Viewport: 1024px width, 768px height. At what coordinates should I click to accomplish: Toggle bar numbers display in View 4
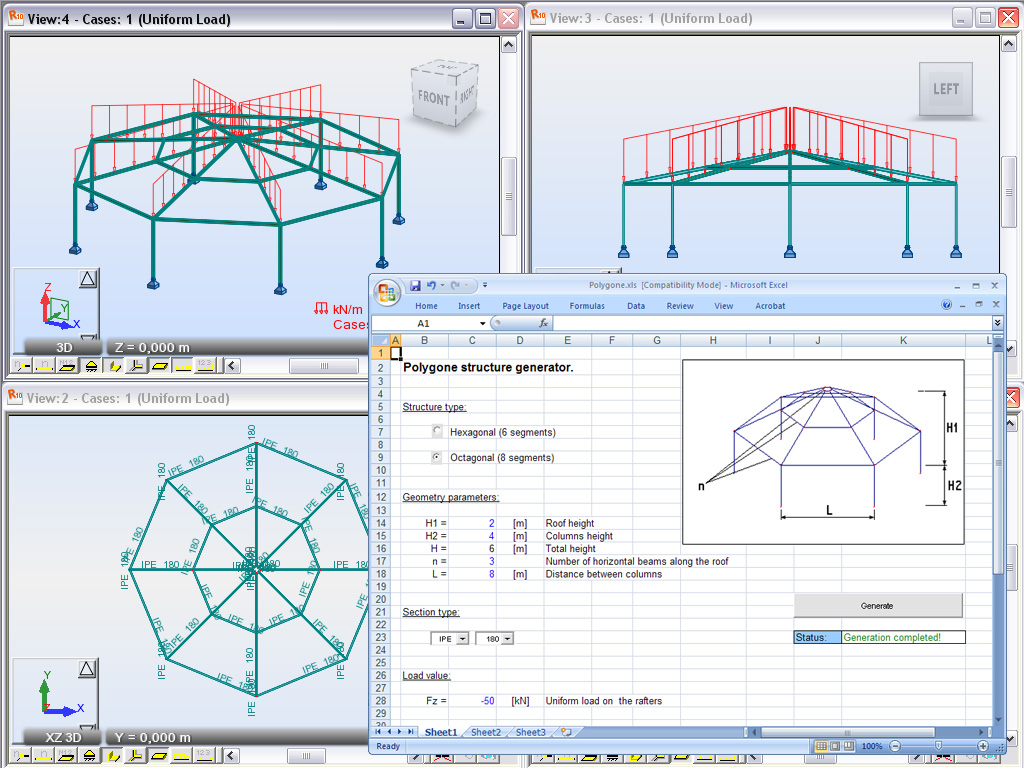click(x=44, y=366)
